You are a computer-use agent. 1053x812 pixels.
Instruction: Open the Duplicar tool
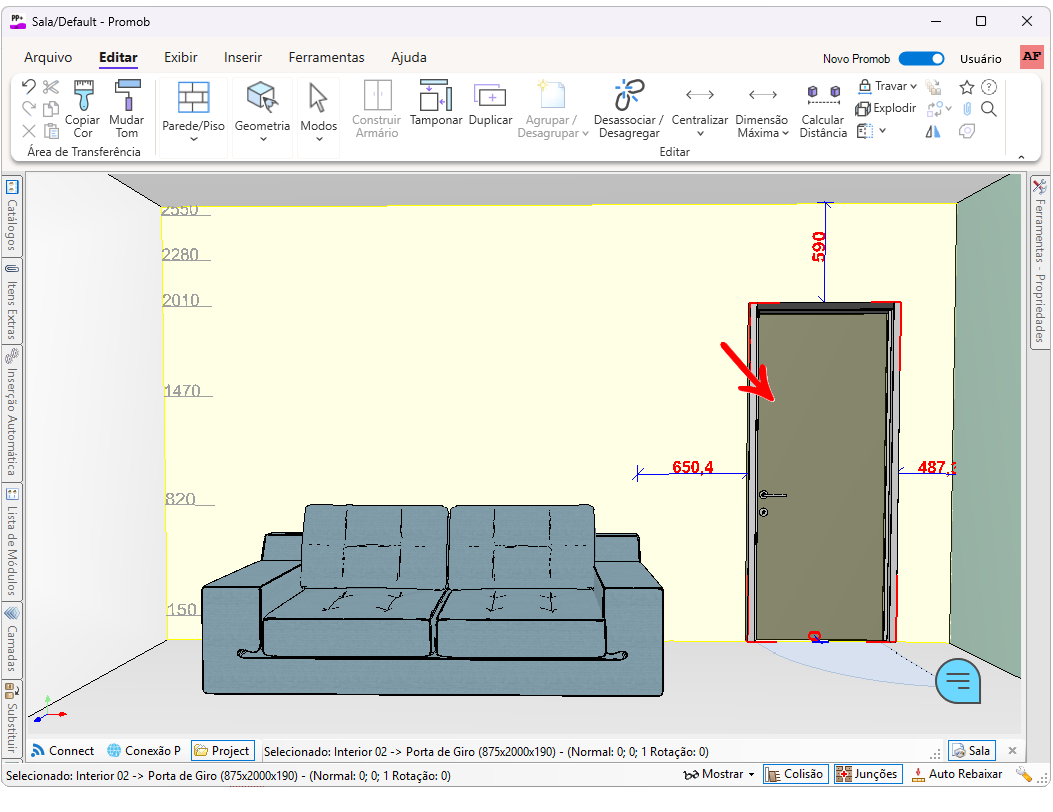pyautogui.click(x=490, y=107)
